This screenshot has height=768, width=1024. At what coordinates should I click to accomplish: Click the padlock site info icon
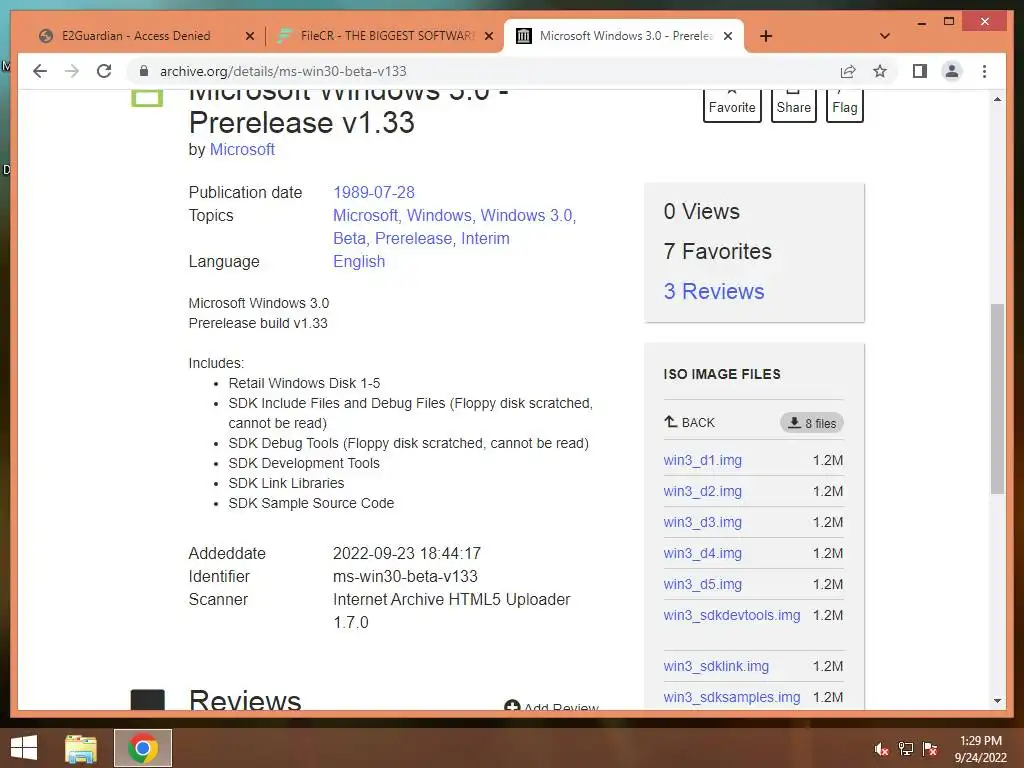[x=144, y=71]
